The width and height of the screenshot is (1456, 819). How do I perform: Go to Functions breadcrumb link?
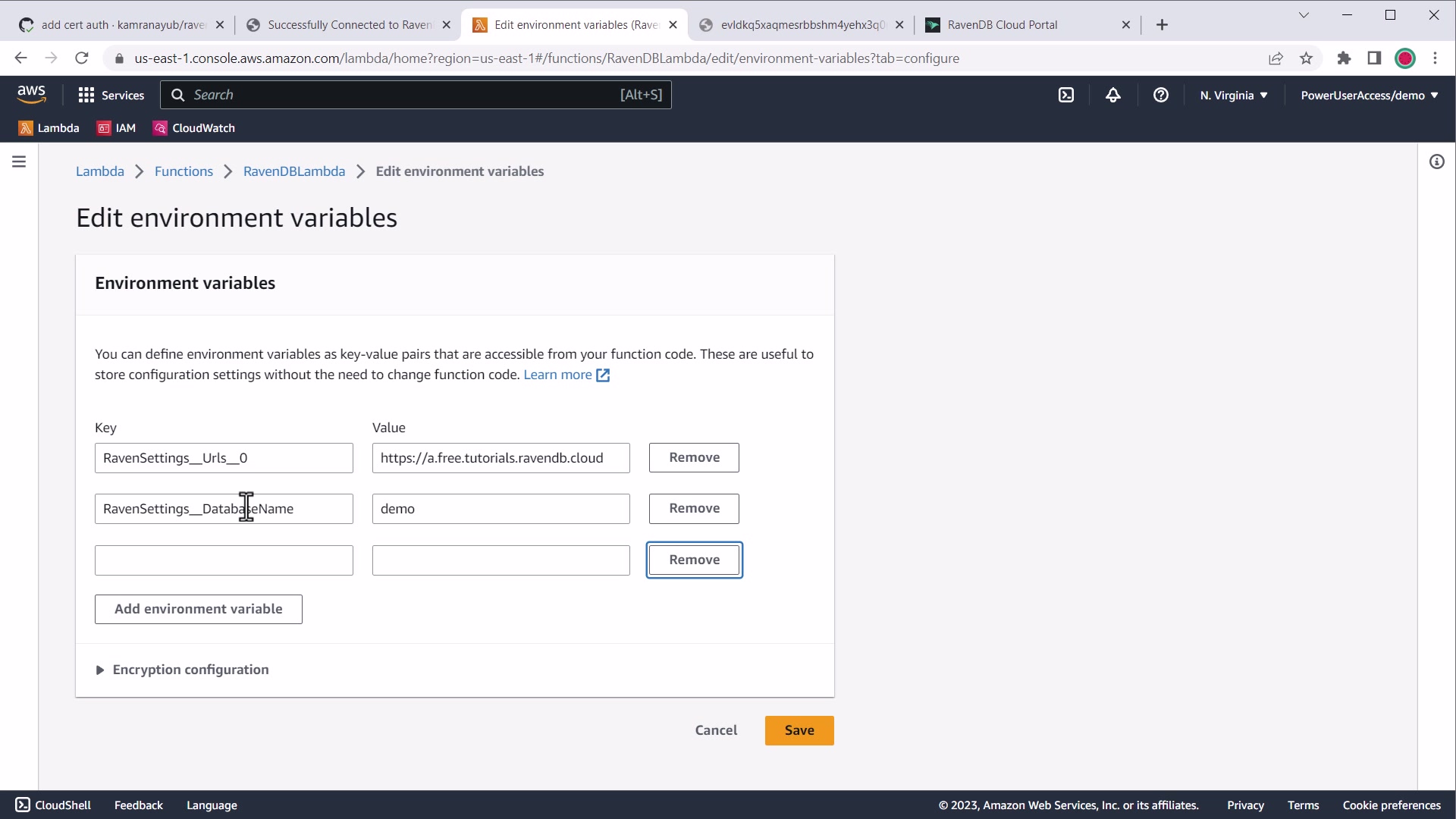point(184,171)
